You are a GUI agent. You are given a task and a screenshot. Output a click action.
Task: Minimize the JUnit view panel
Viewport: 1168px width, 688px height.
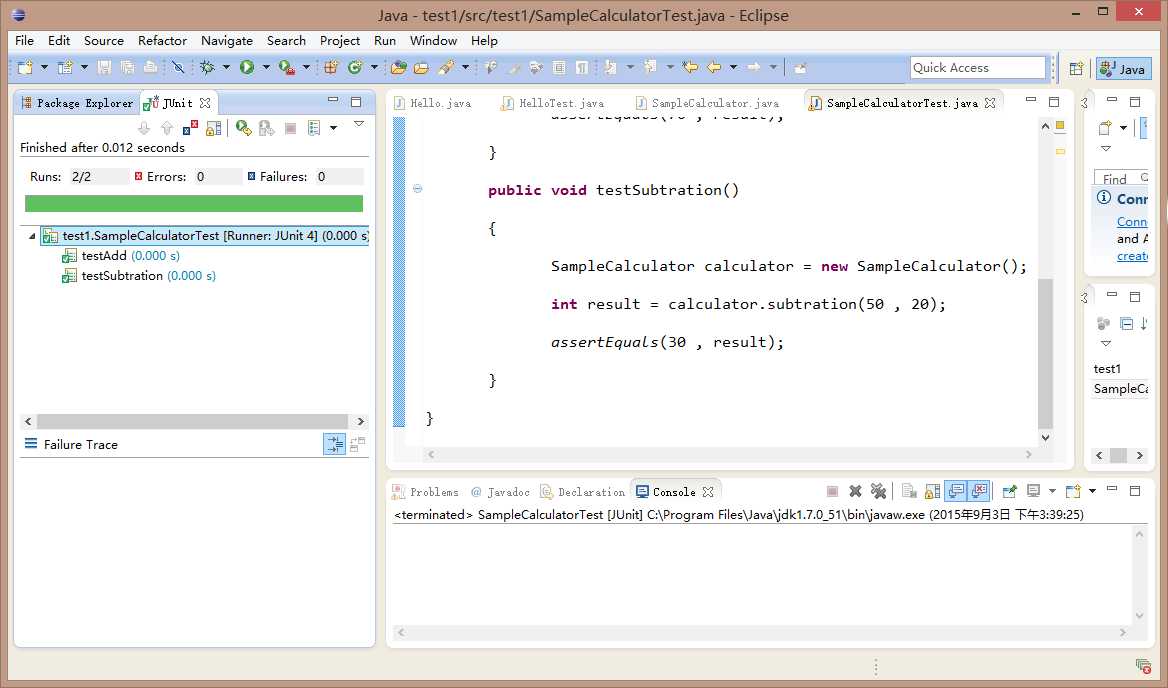(x=333, y=101)
